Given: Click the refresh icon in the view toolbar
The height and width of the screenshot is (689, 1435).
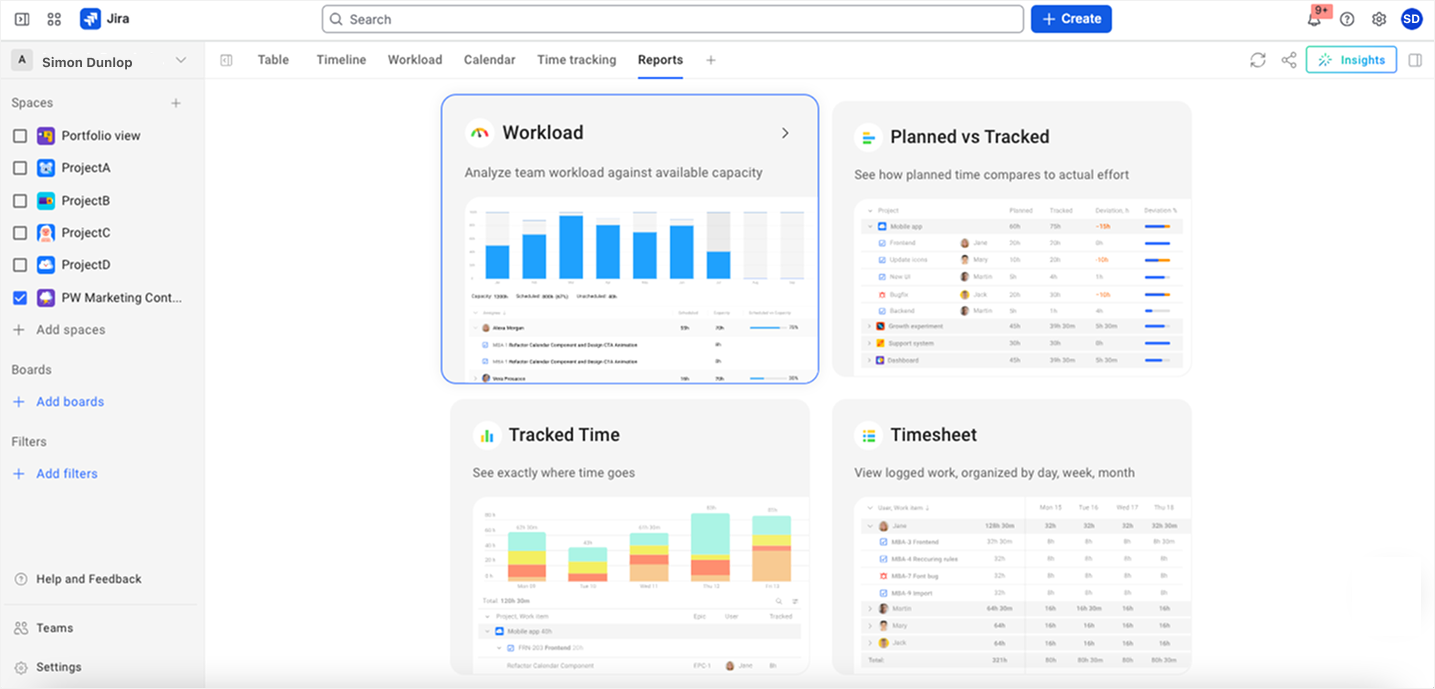Looking at the screenshot, I should (x=1258, y=60).
